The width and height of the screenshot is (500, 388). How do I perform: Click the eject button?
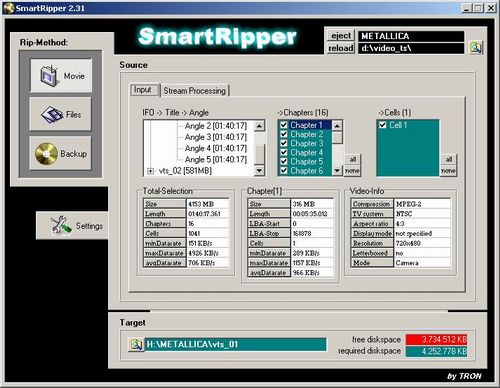pyautogui.click(x=341, y=36)
